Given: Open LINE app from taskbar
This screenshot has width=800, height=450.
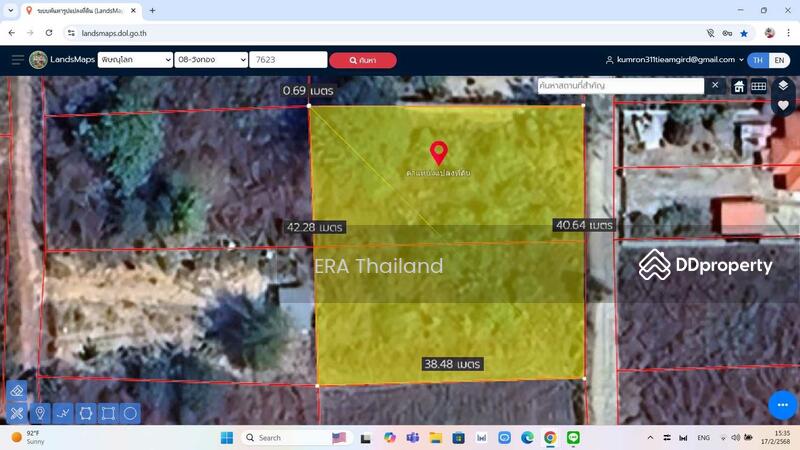Looking at the screenshot, I should (573, 438).
